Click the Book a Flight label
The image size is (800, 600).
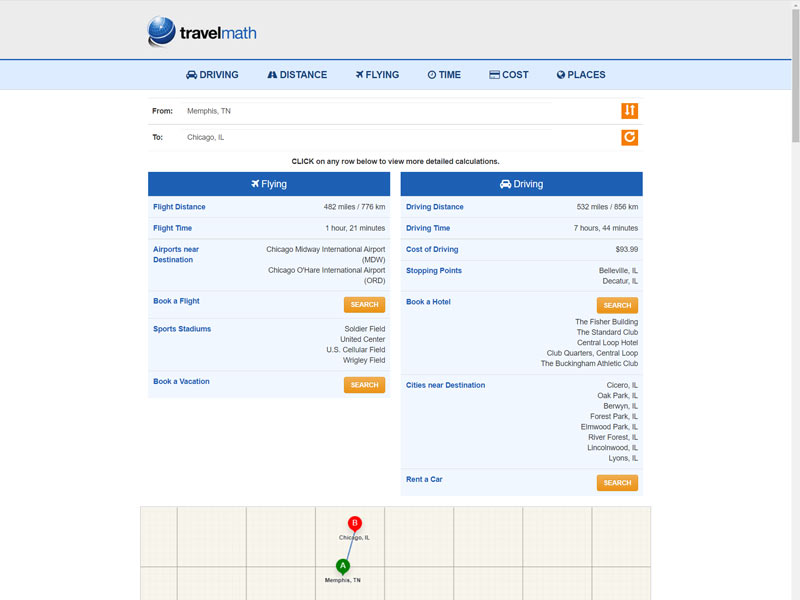tap(176, 301)
